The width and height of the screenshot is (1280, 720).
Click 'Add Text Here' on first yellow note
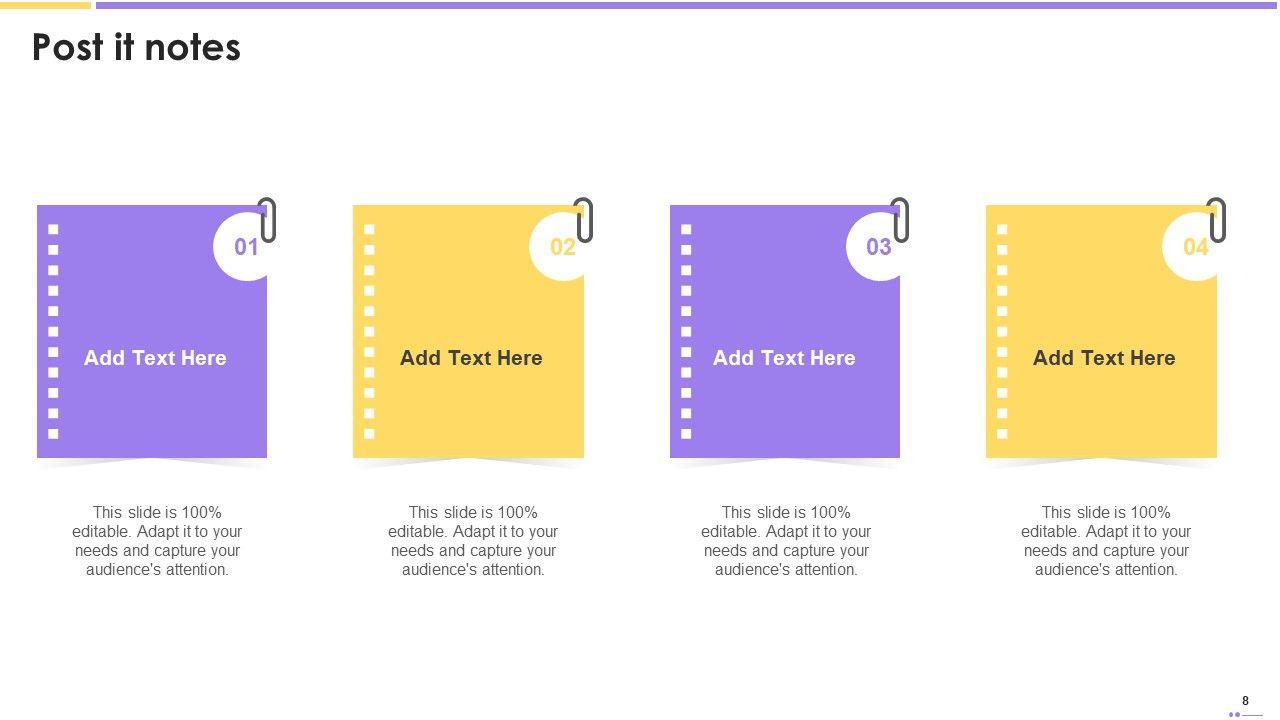click(471, 358)
